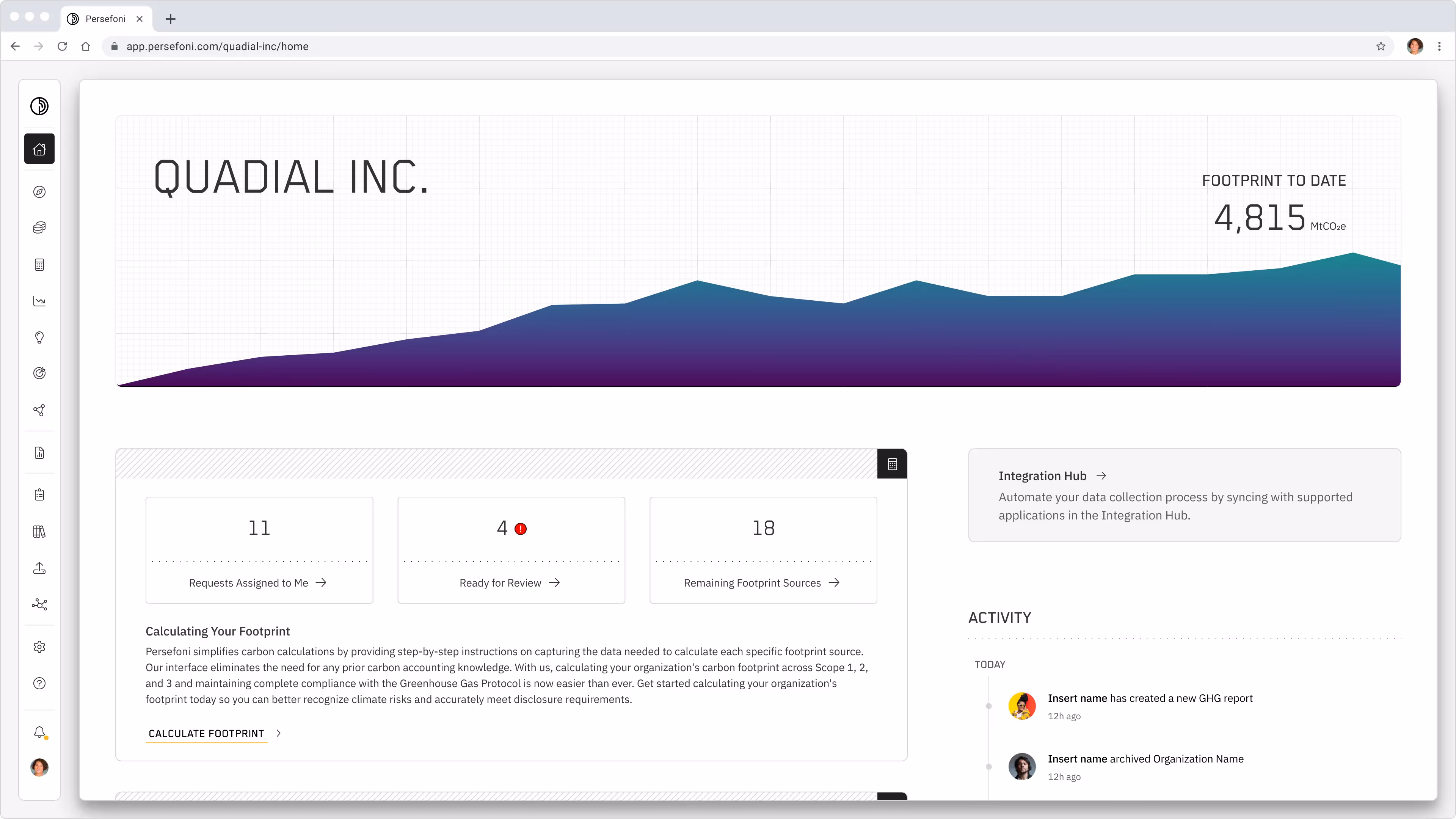This screenshot has height=819, width=1456.
Task: Open the compass explore icon in sidebar
Action: click(39, 192)
